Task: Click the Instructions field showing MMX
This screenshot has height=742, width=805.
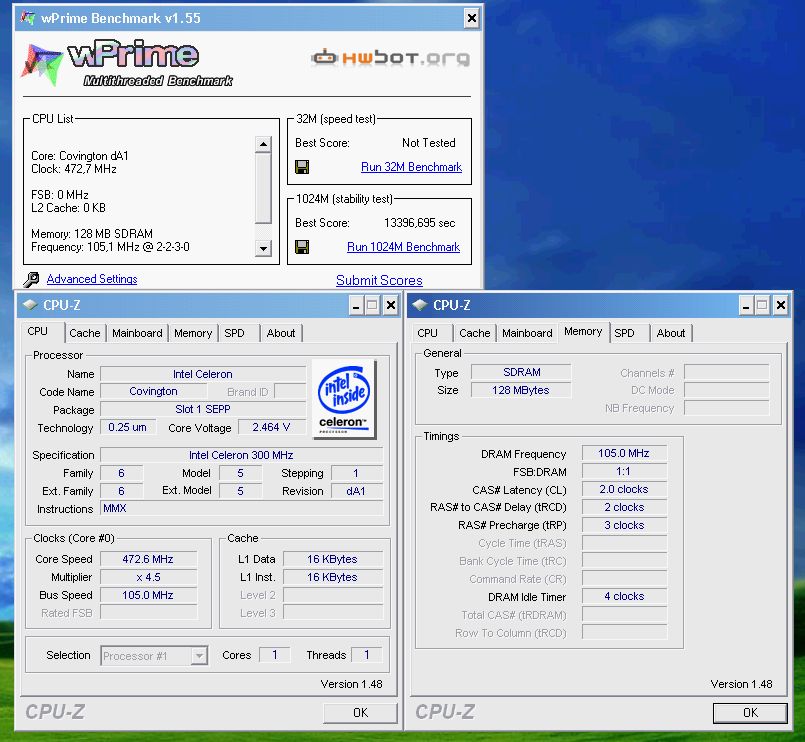Action: click(241, 508)
